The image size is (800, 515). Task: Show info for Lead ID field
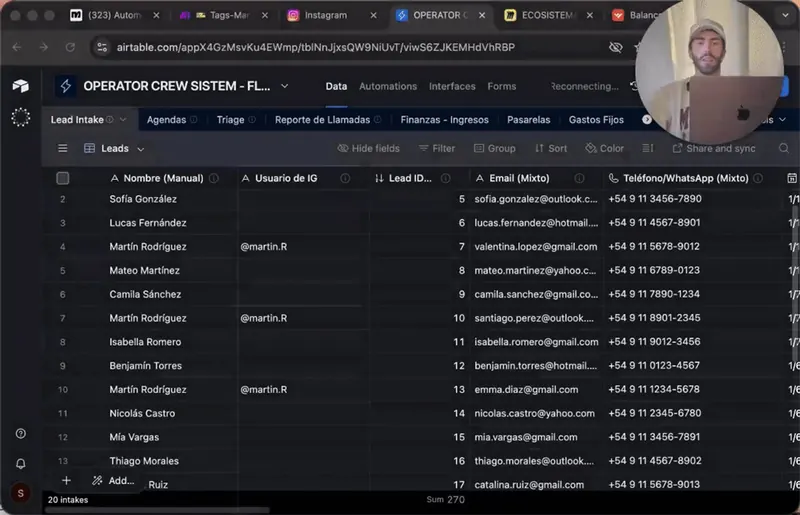click(x=445, y=178)
